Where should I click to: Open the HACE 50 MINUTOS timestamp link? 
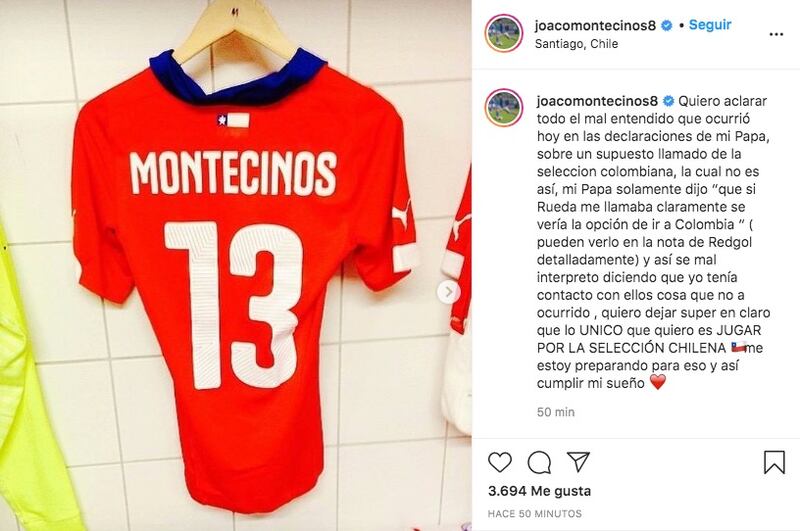coord(535,514)
